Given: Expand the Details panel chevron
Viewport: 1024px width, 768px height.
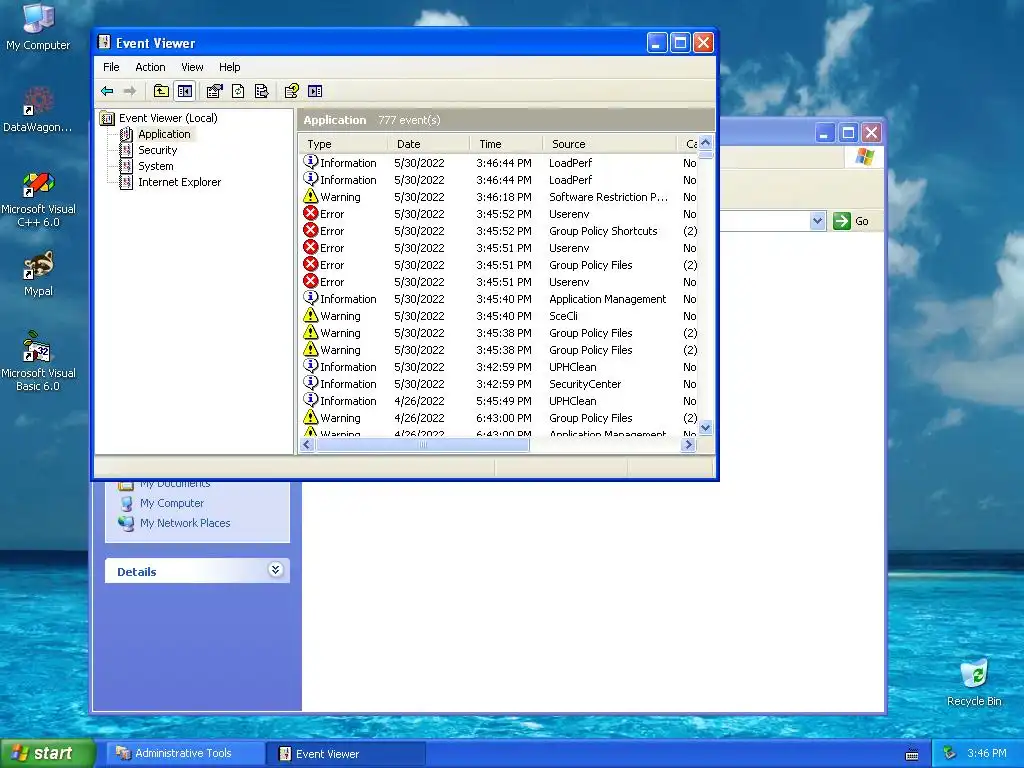Looking at the screenshot, I should click(276, 570).
